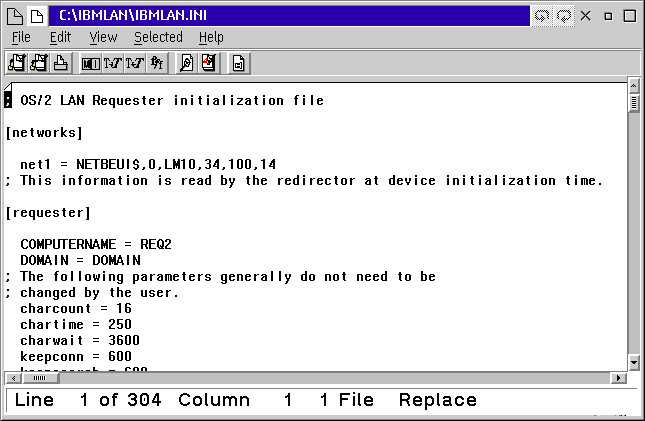This screenshot has height=421, width=645.
Task: Open the File menu
Action: pos(21,37)
